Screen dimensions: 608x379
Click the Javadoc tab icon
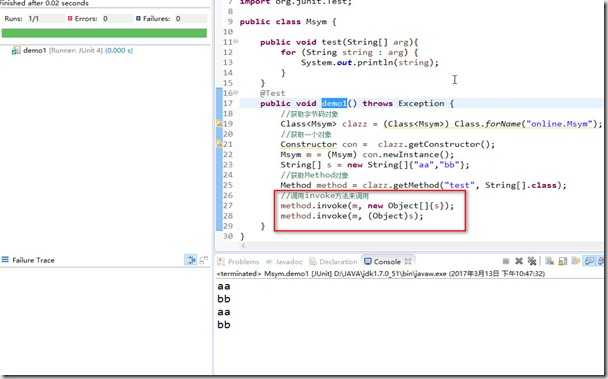click(x=269, y=261)
